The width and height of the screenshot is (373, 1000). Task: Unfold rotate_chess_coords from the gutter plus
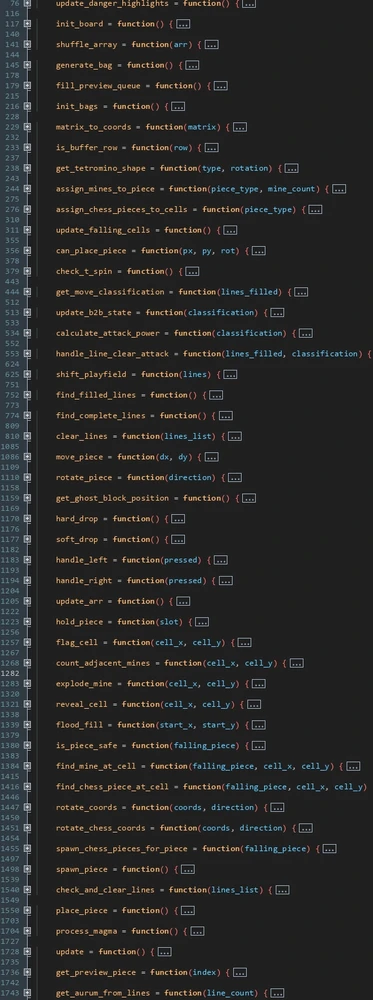click(27, 828)
